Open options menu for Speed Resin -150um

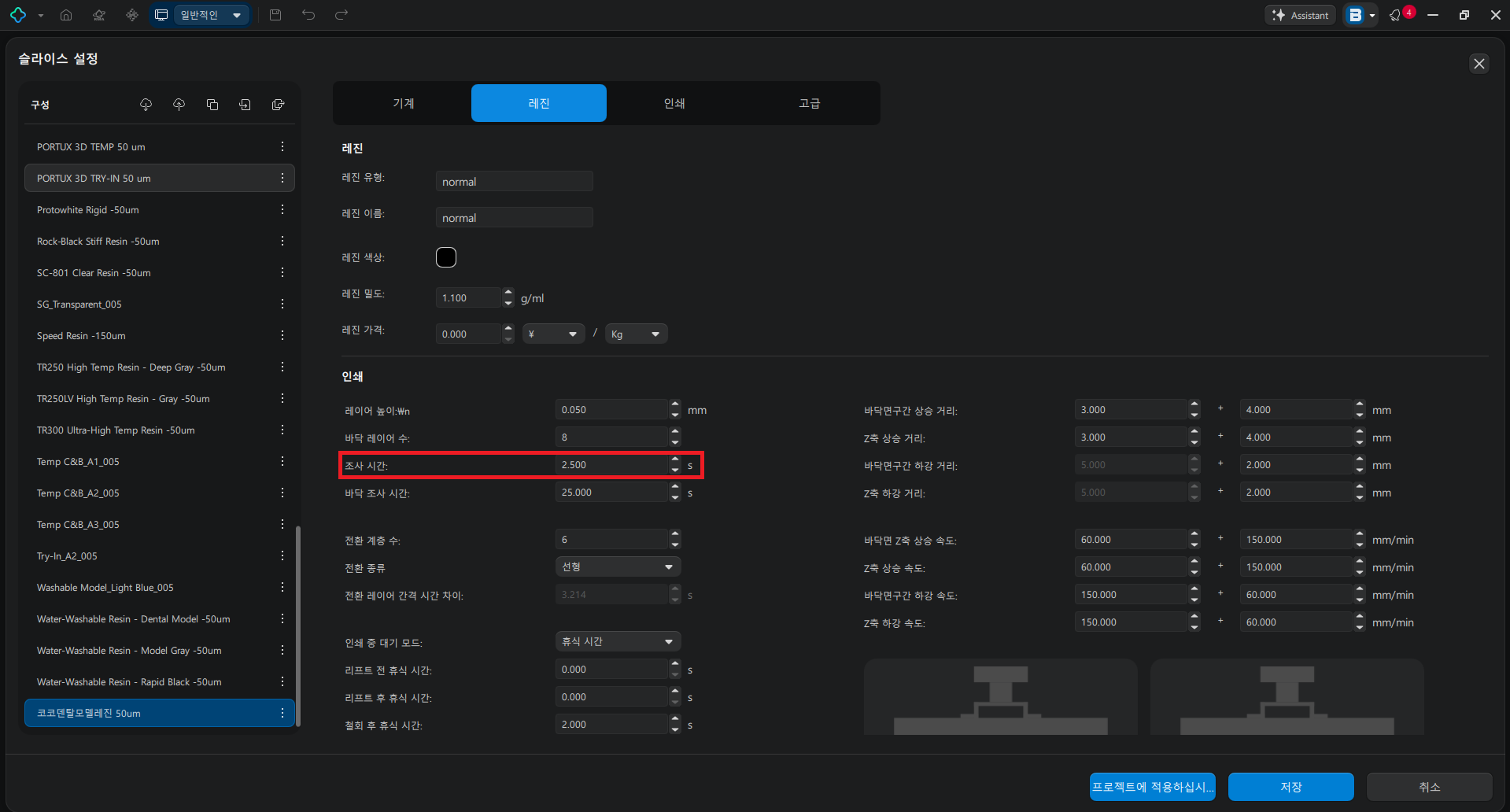tap(282, 336)
